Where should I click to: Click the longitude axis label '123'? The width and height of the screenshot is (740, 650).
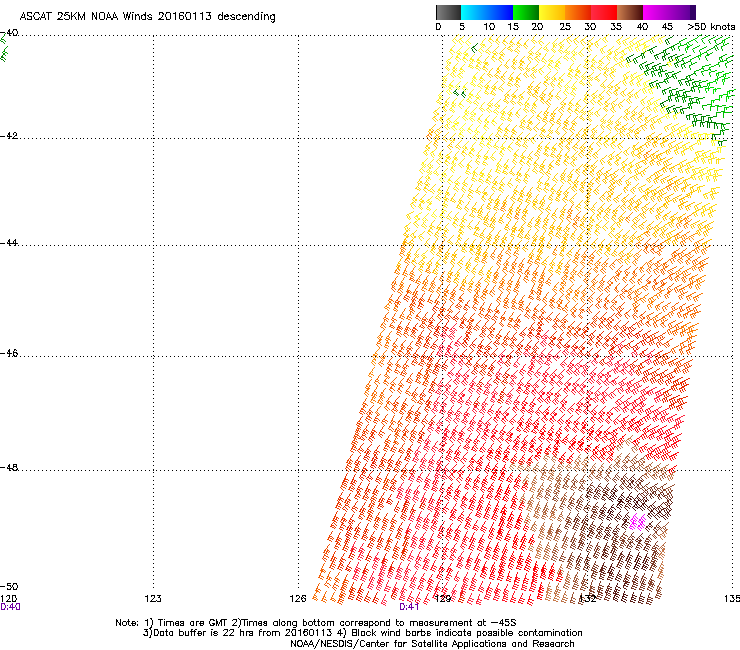click(153, 599)
